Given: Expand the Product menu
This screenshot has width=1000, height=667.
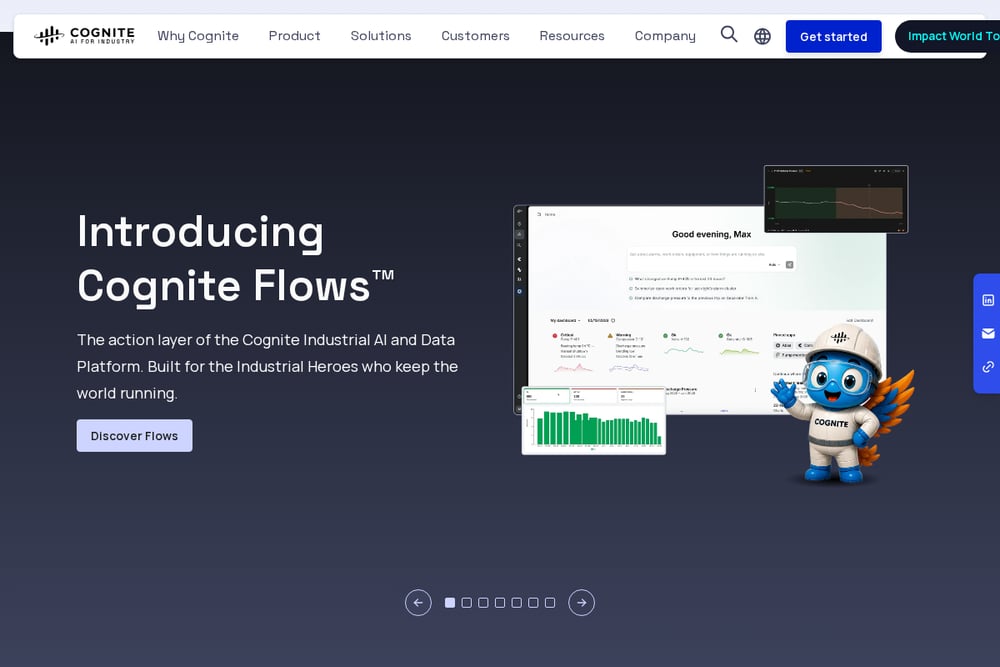Looking at the screenshot, I should (294, 36).
